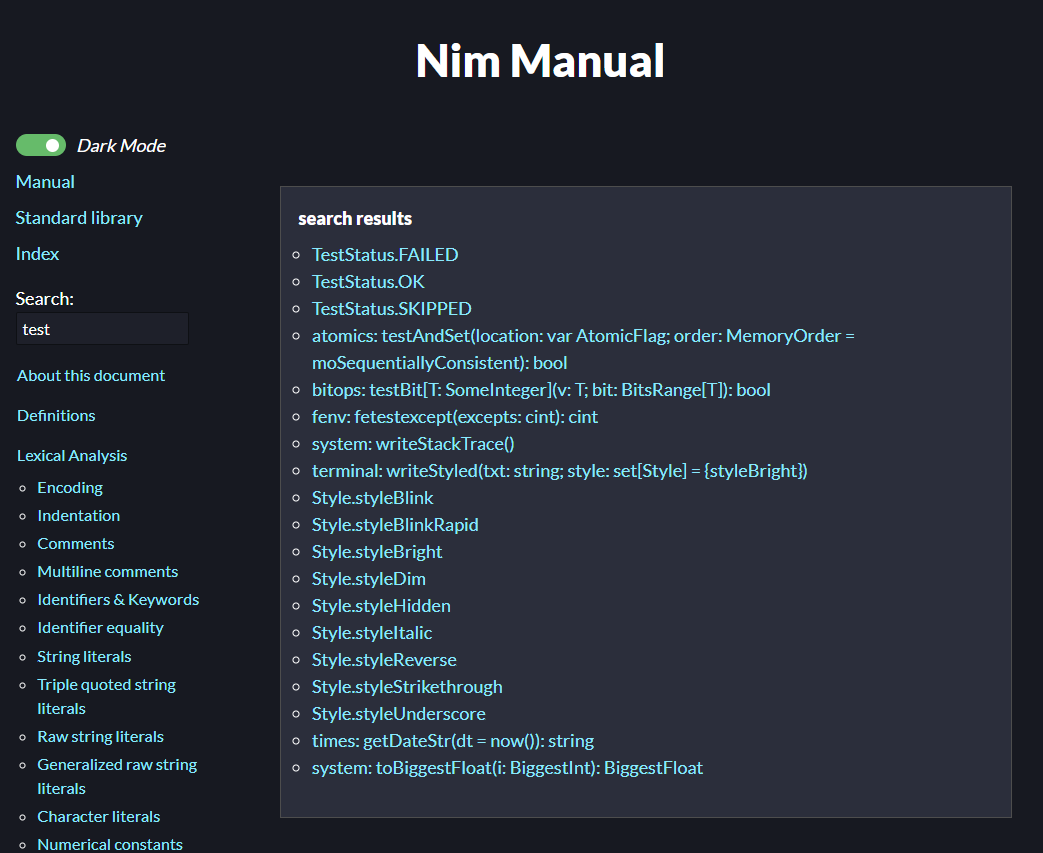Open Generalized raw string literals link
The width and height of the screenshot is (1043, 853).
click(117, 776)
